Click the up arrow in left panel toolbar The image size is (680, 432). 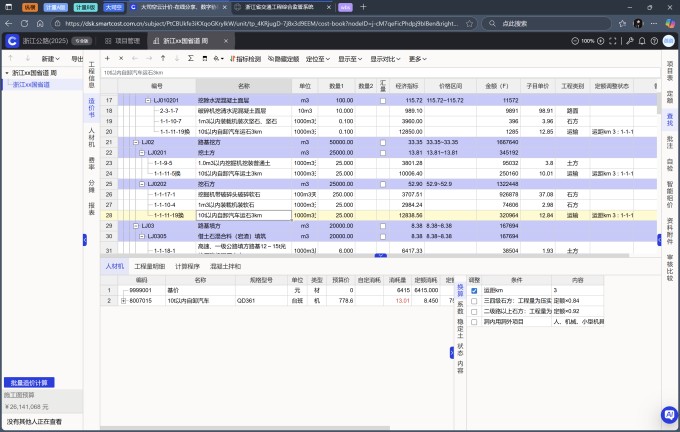11,59
